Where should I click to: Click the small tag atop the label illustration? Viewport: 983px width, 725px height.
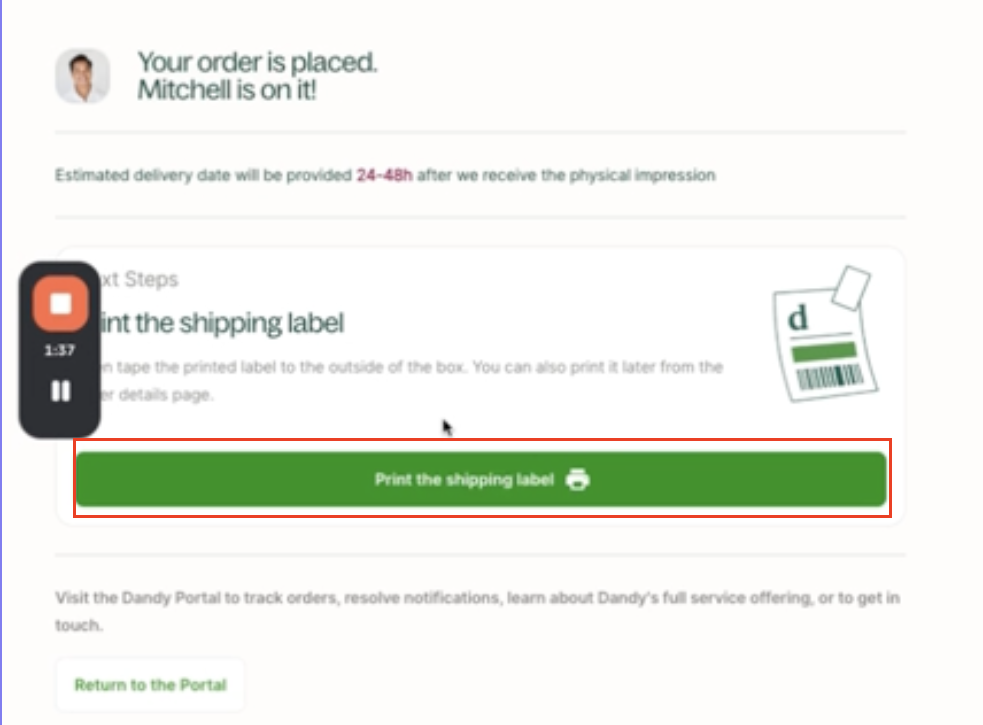[852, 287]
